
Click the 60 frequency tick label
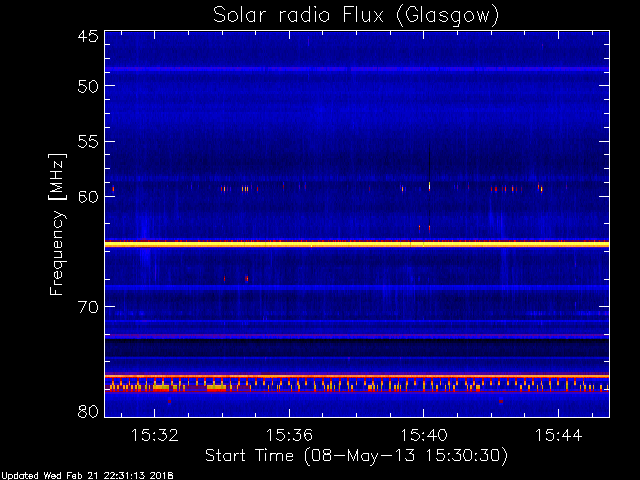[x=88, y=197]
